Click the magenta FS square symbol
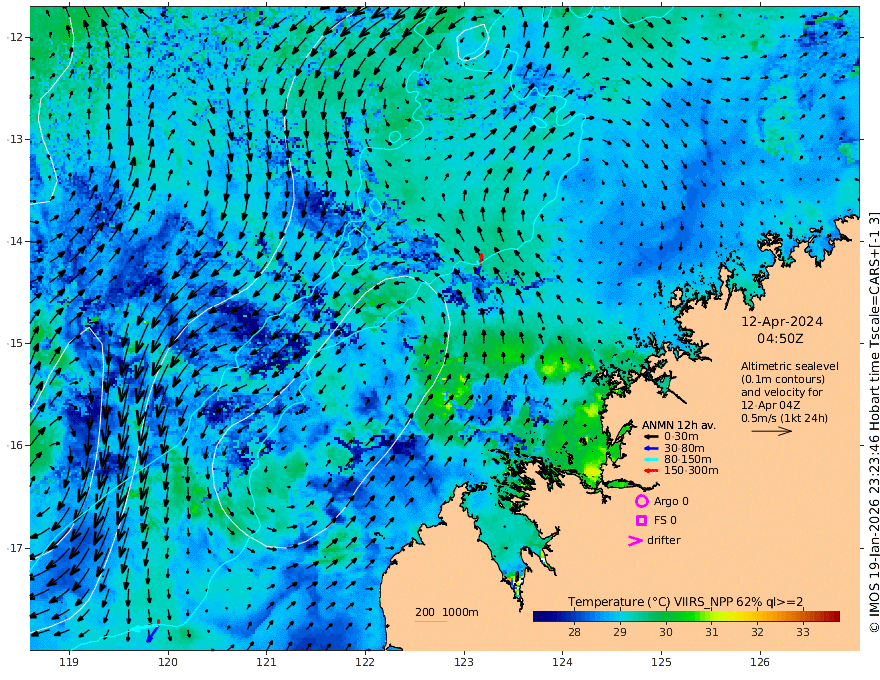This screenshot has height=680, width=880. [x=641, y=521]
